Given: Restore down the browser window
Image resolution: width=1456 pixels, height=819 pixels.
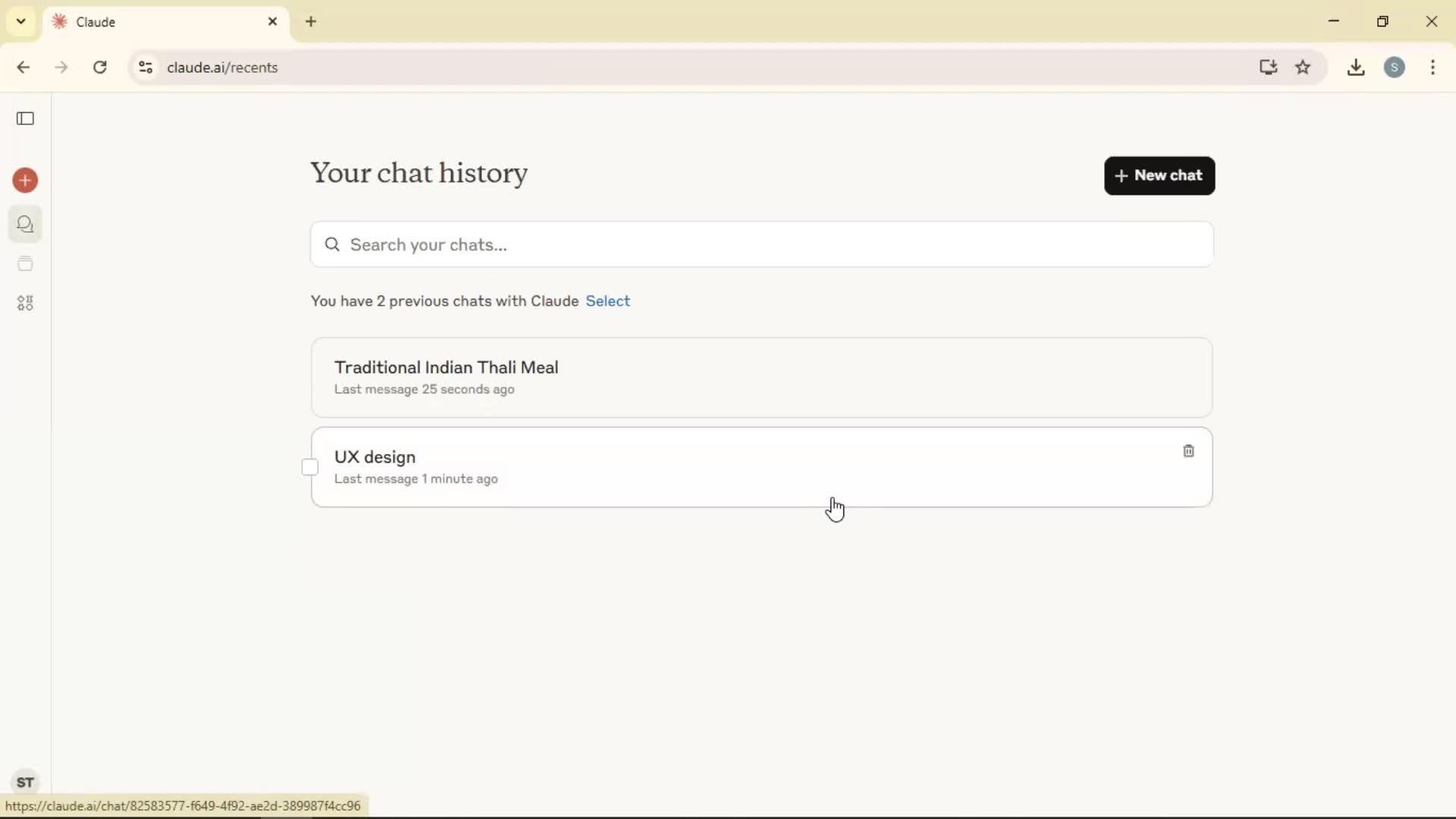Looking at the screenshot, I should [x=1382, y=21].
